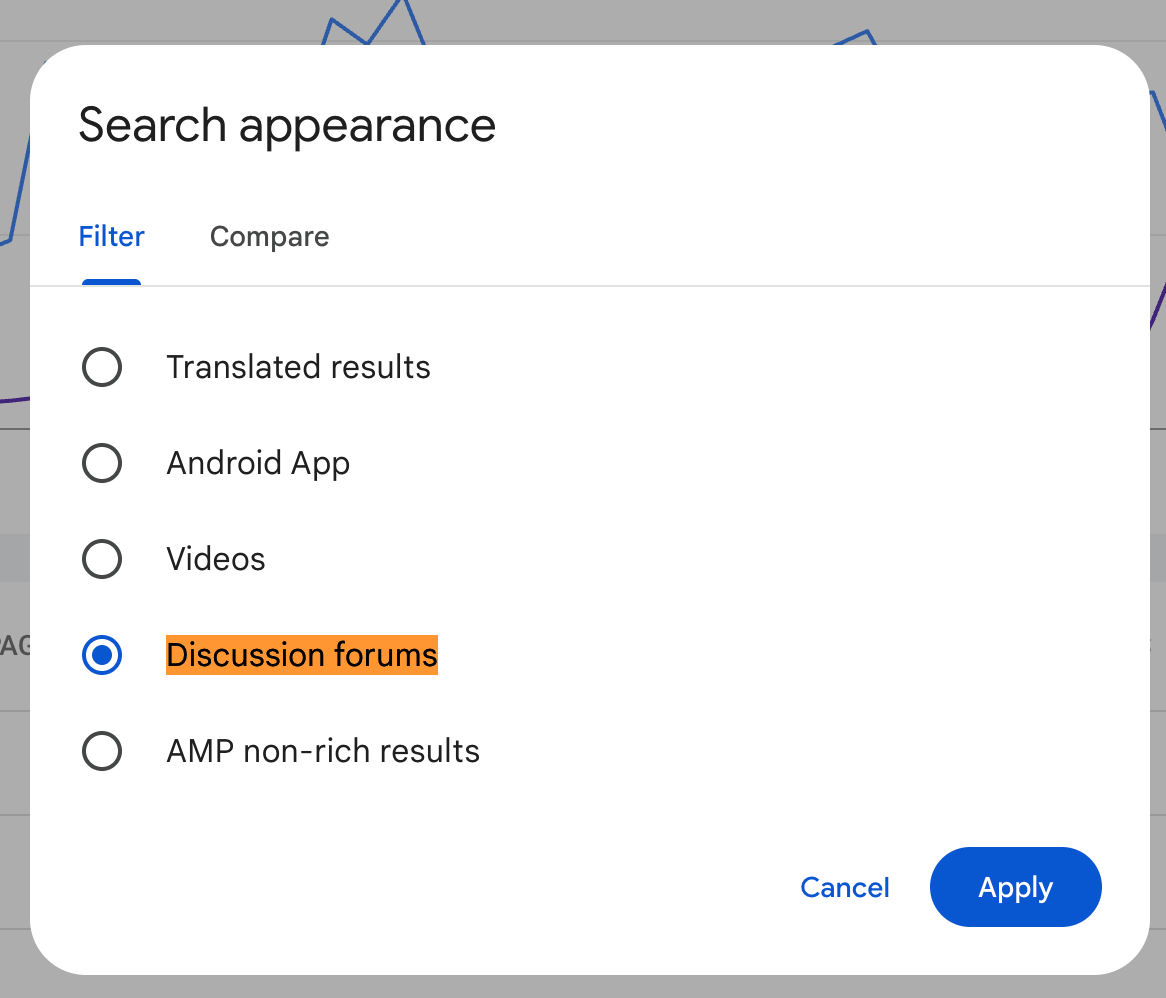Open the Filter tab

click(x=111, y=237)
